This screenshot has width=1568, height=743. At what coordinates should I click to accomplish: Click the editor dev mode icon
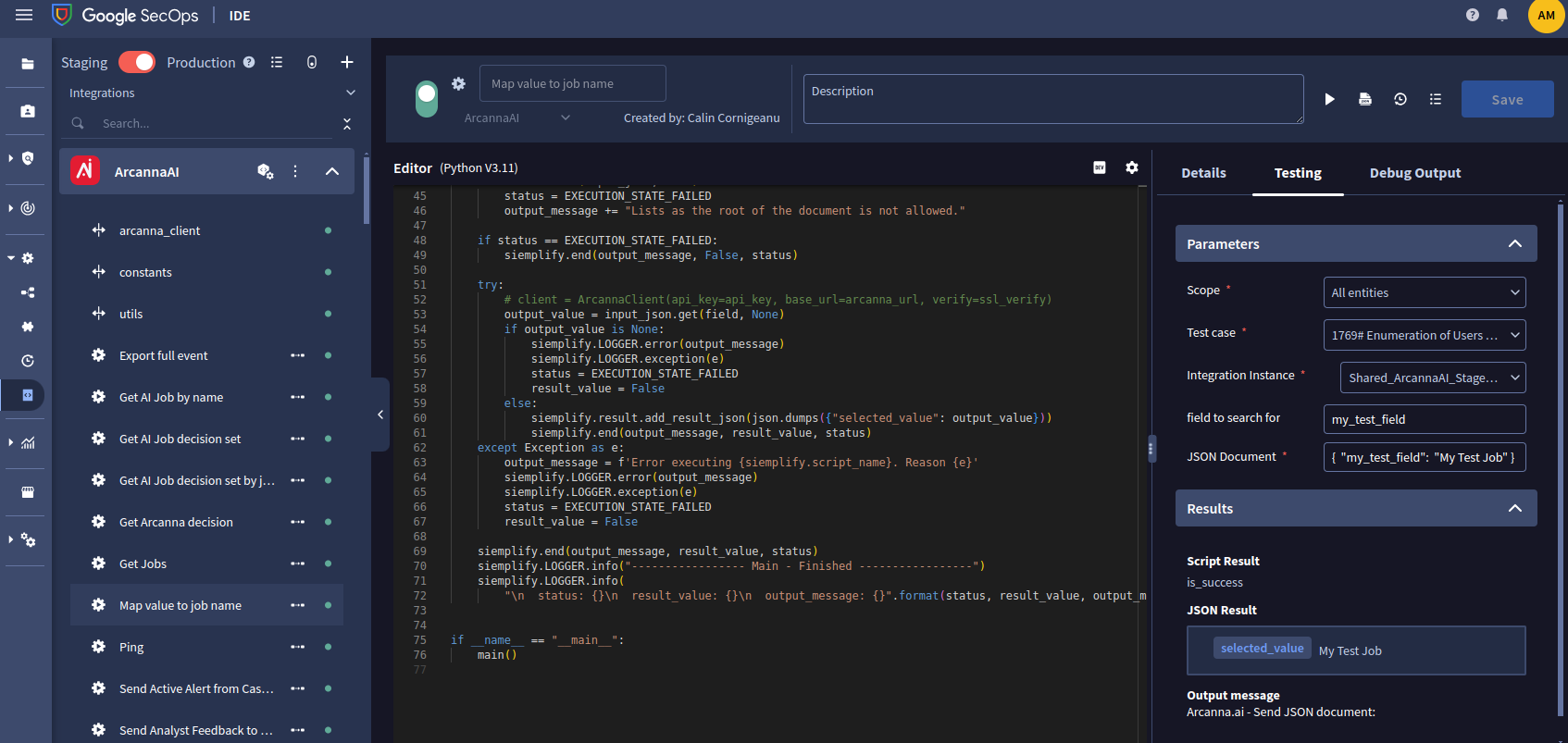[1100, 167]
